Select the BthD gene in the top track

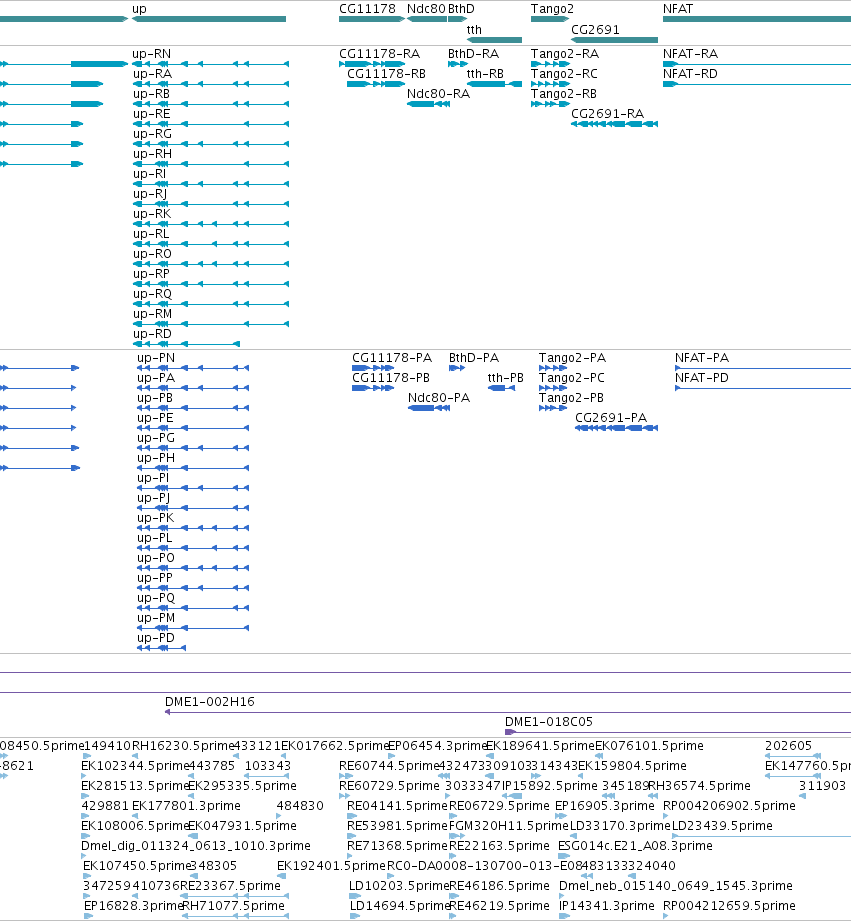(458, 19)
